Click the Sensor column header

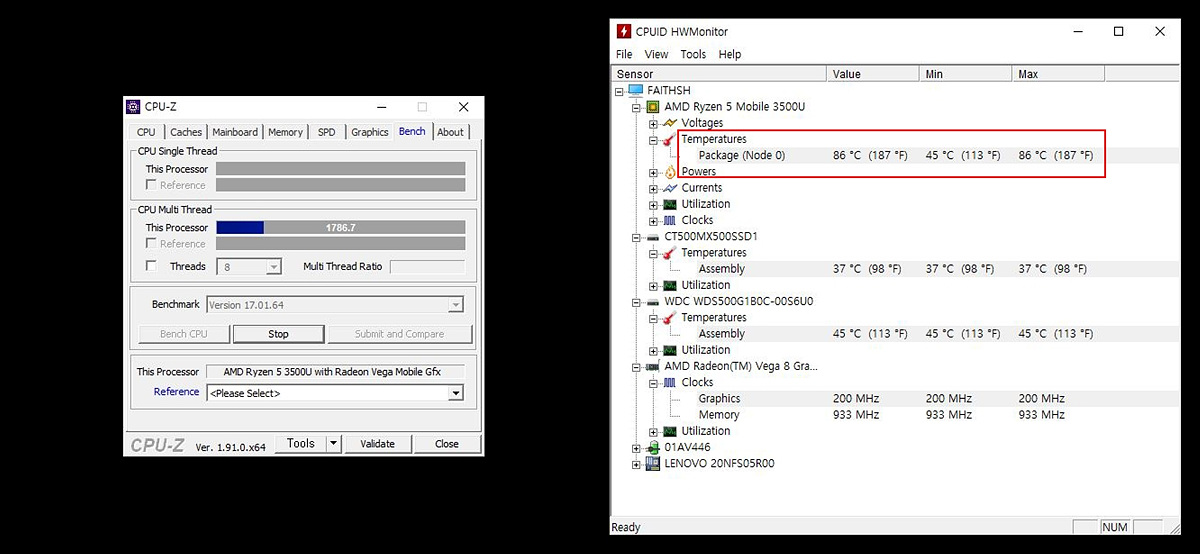[x=720, y=74]
